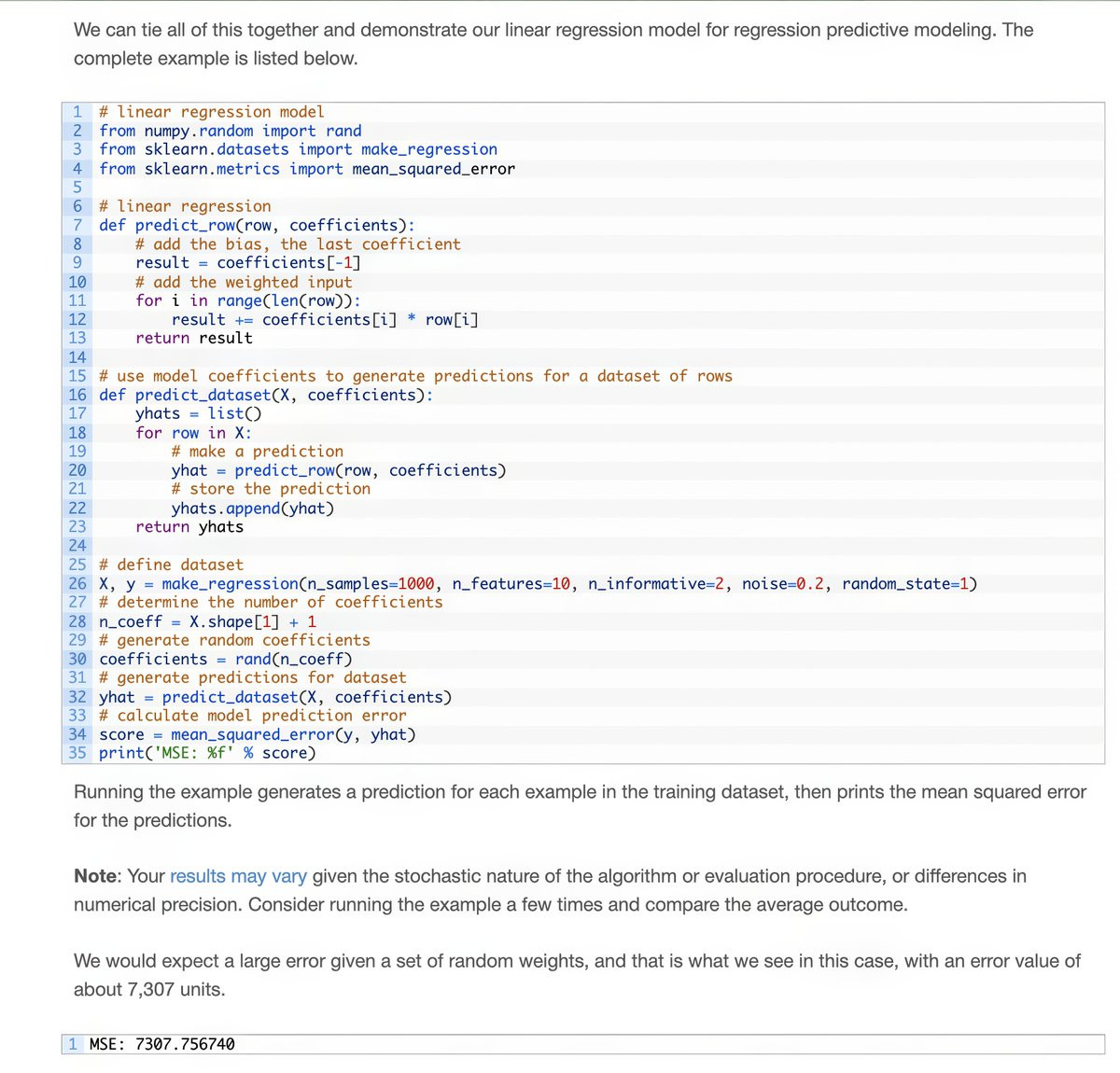Click the "def predict_row(row, coefficients):" line
The width and height of the screenshot is (1120, 1073).
(257, 225)
